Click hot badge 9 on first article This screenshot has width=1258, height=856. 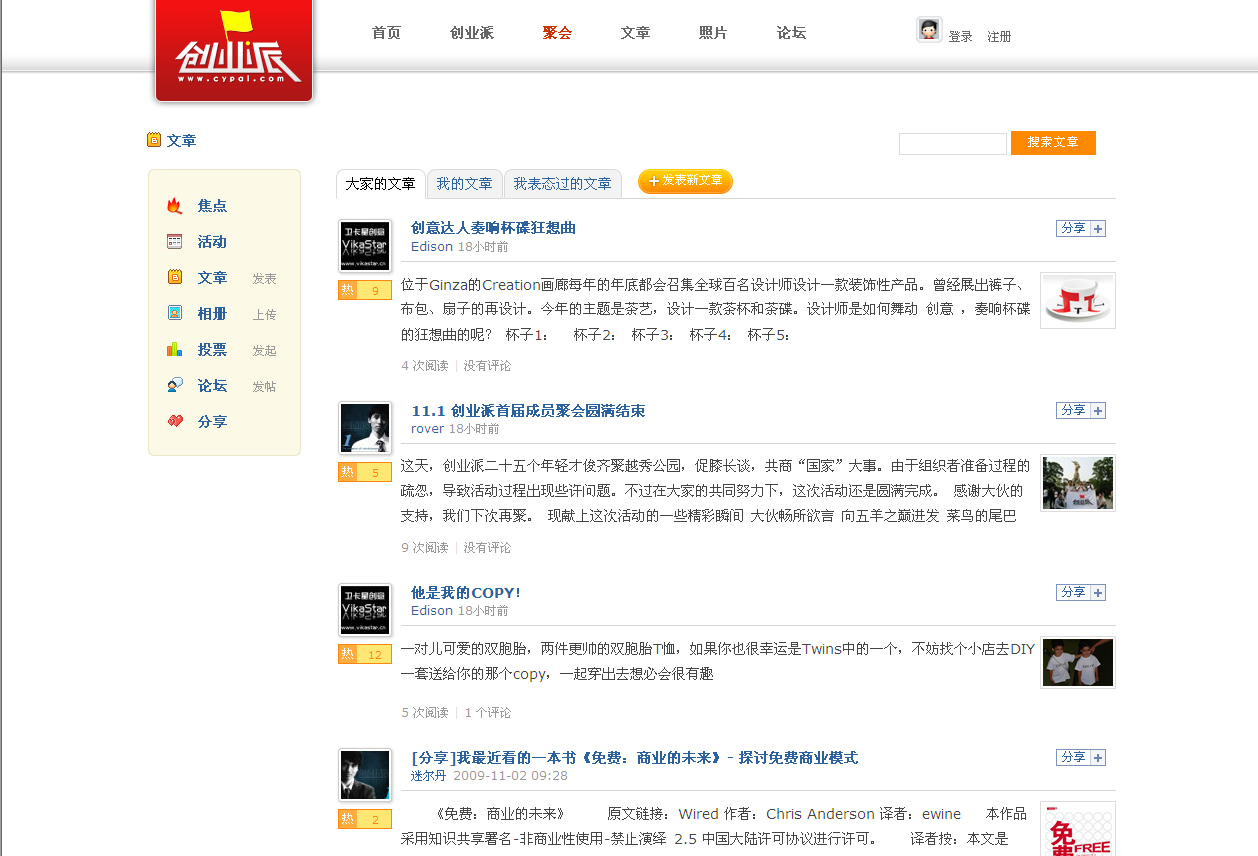[x=365, y=291]
